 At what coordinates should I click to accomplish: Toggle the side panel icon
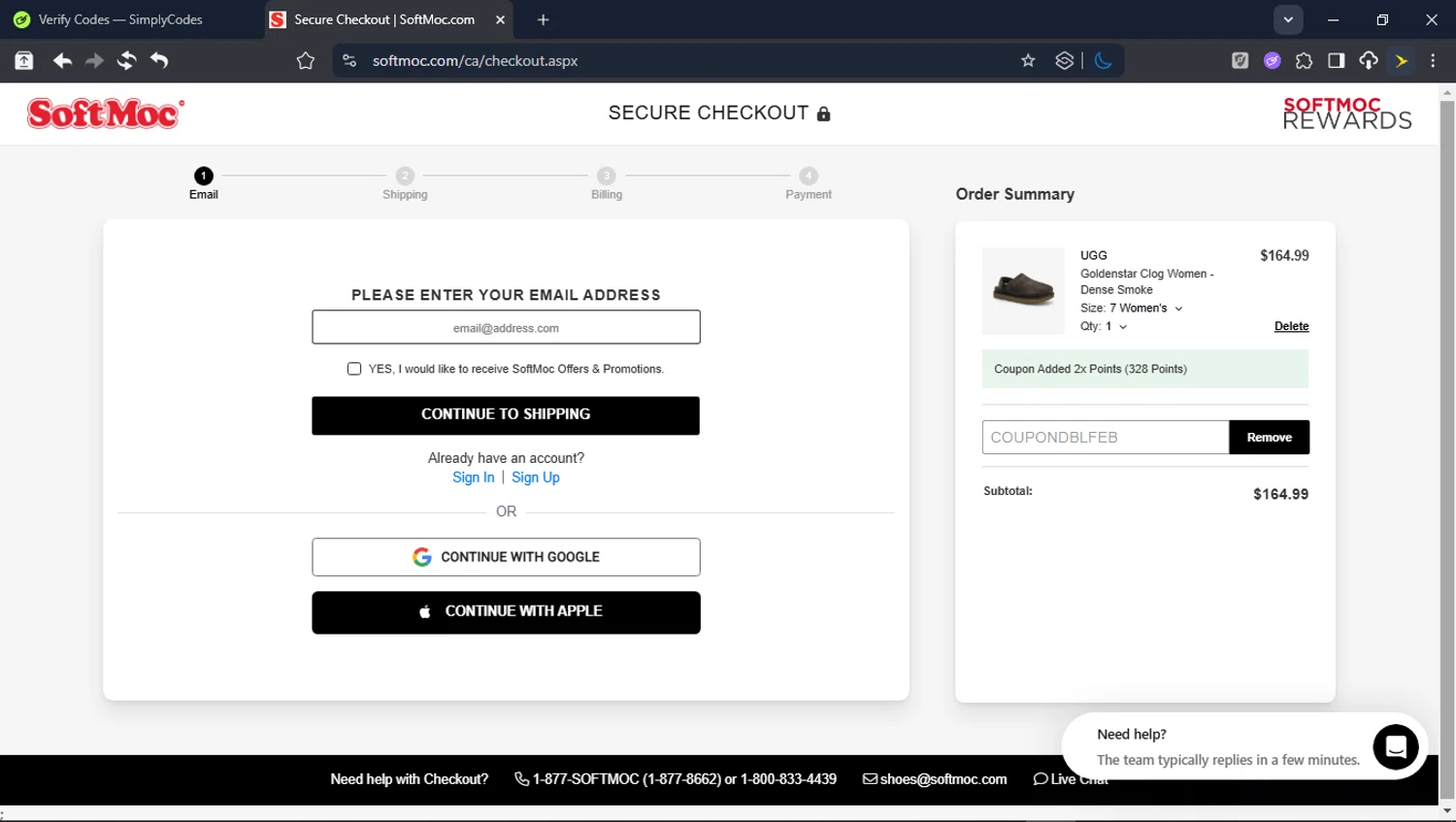[x=1337, y=61]
